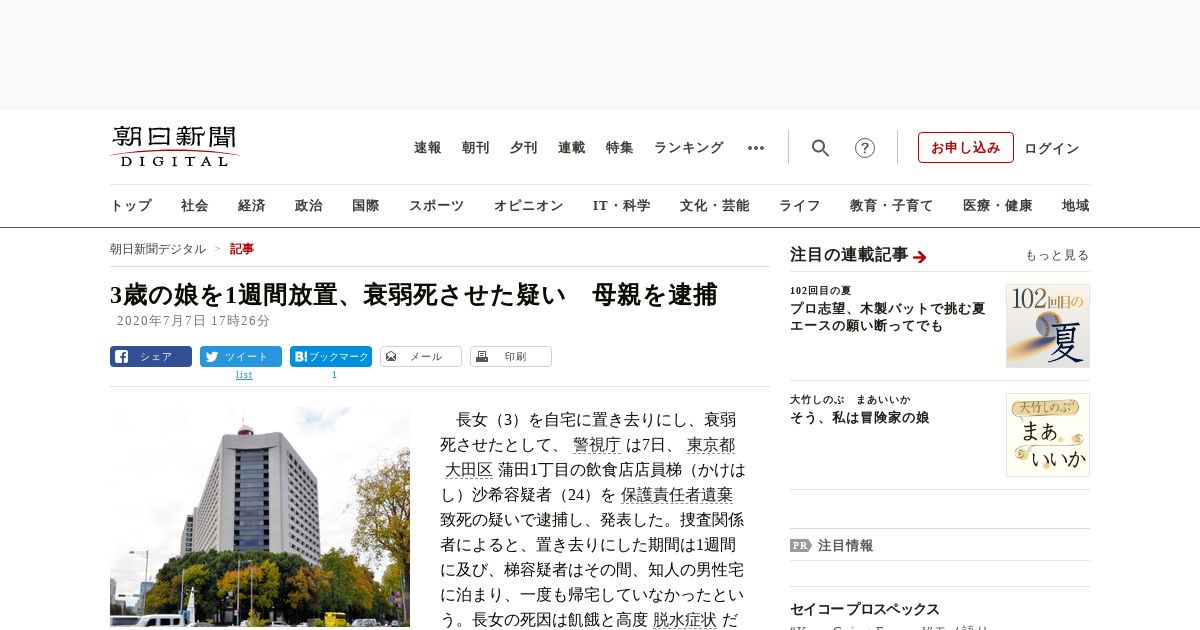Bookmark the article with Hatena ブックマーク button

point(331,357)
